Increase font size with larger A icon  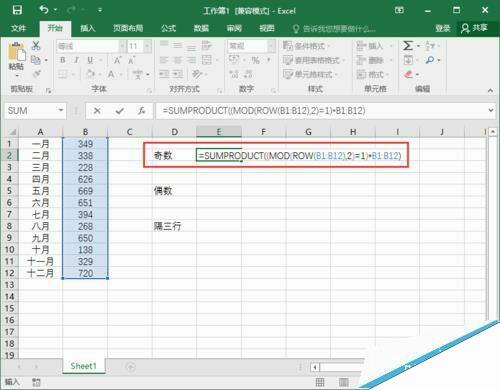(117, 60)
